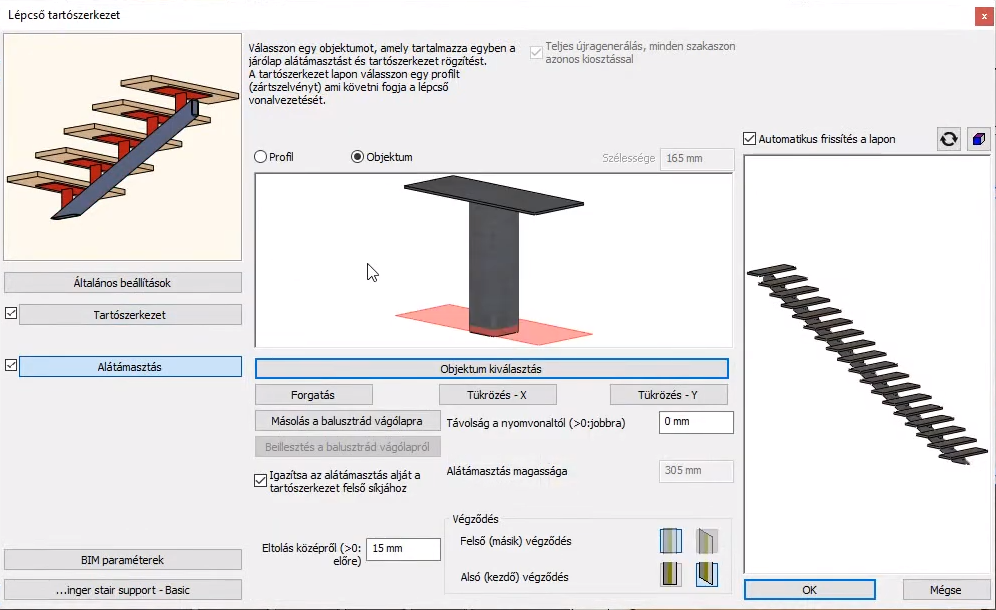Close the Lépcső tartószerkezet dialog
This screenshot has height=610, width=996.
984,16
